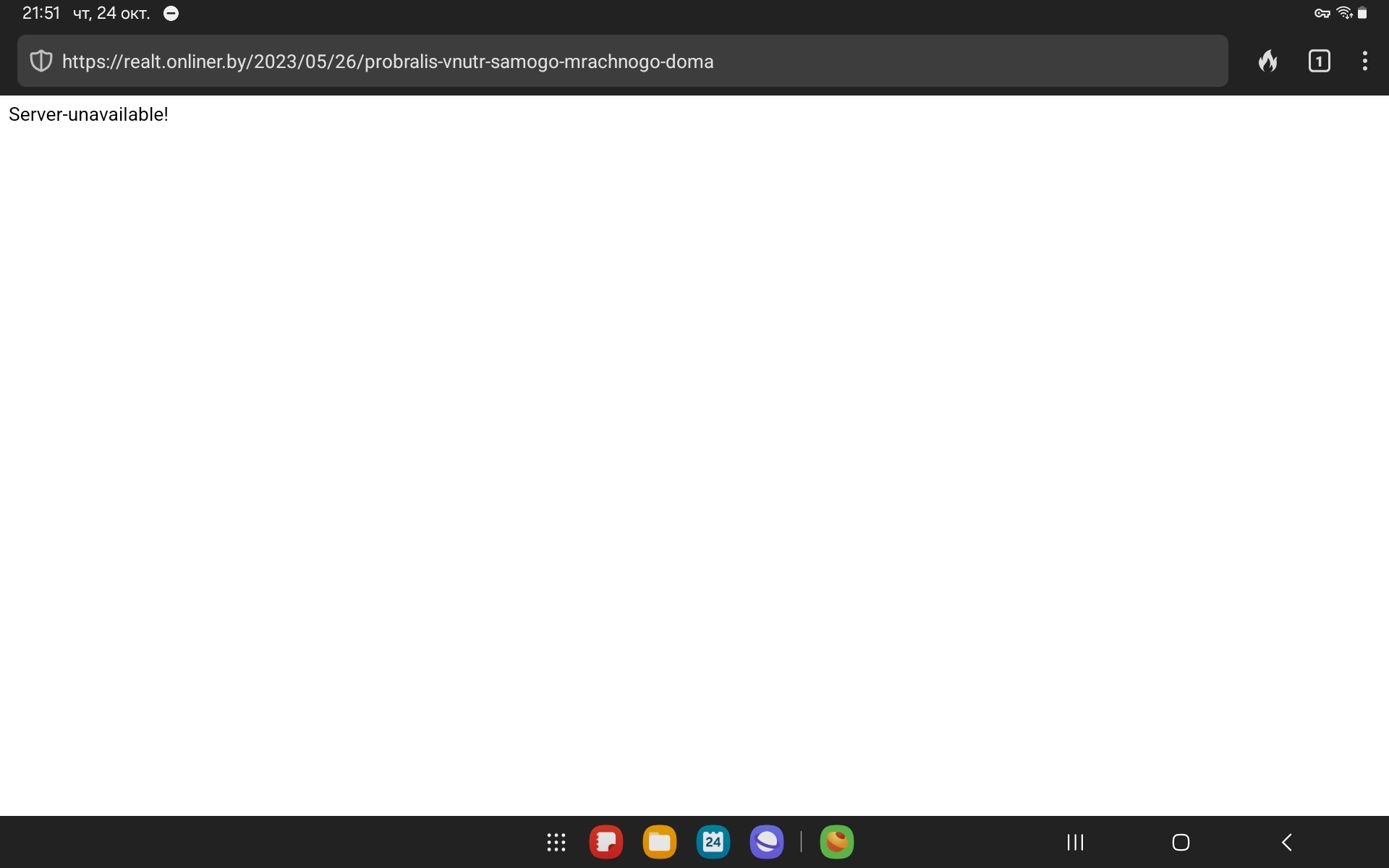The image size is (1389, 868).
Task: Open the Calendar app showing 24
Action: point(713,842)
